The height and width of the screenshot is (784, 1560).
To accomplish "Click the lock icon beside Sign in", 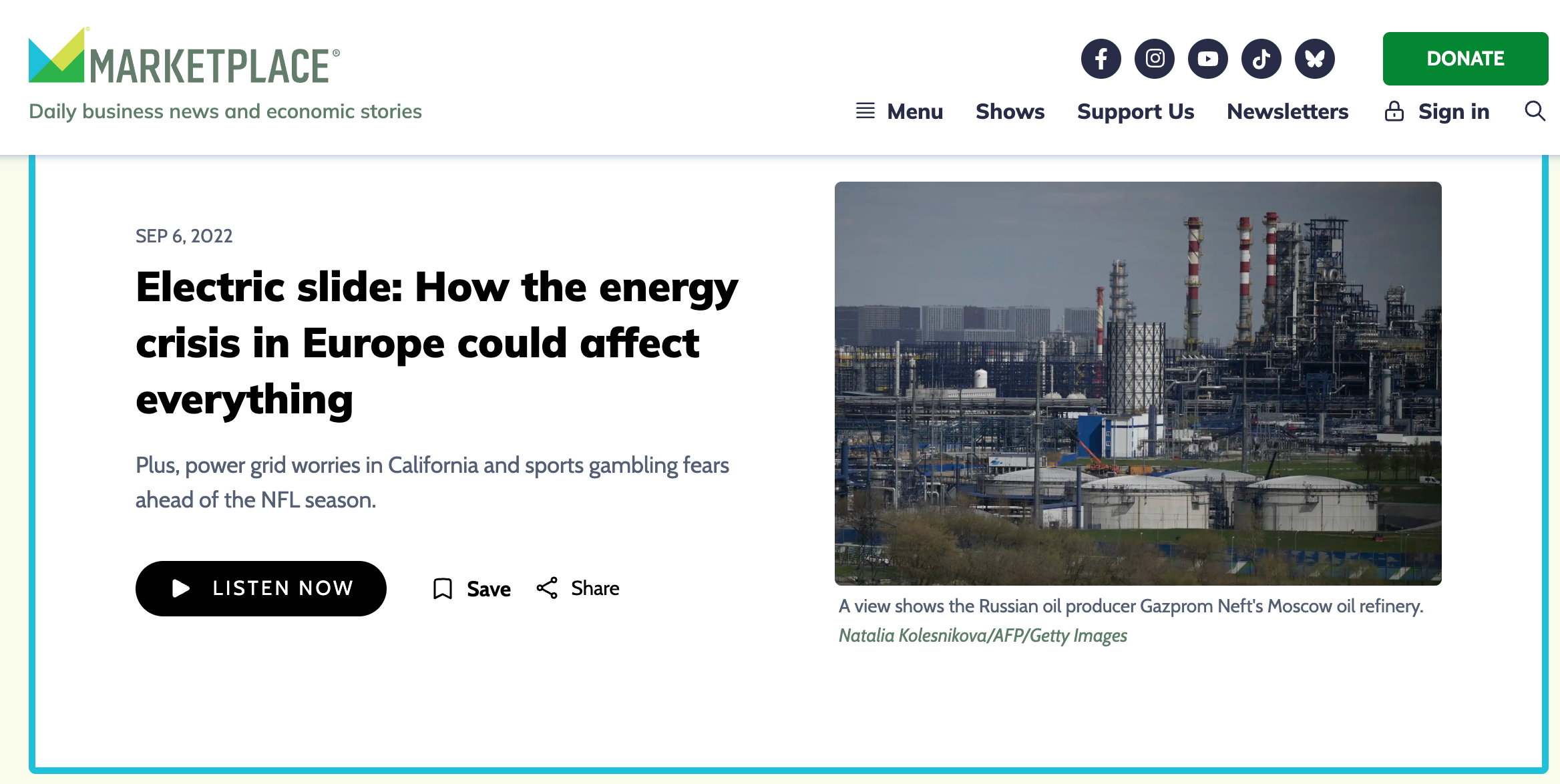I will [x=1394, y=111].
